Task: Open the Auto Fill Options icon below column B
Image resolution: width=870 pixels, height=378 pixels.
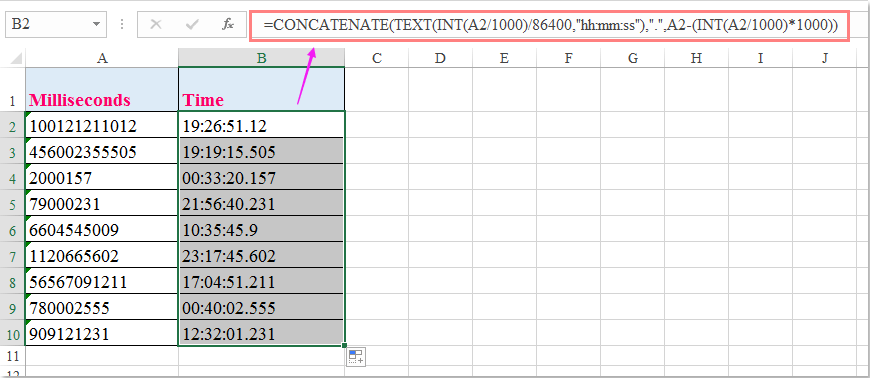Action: coord(356,356)
